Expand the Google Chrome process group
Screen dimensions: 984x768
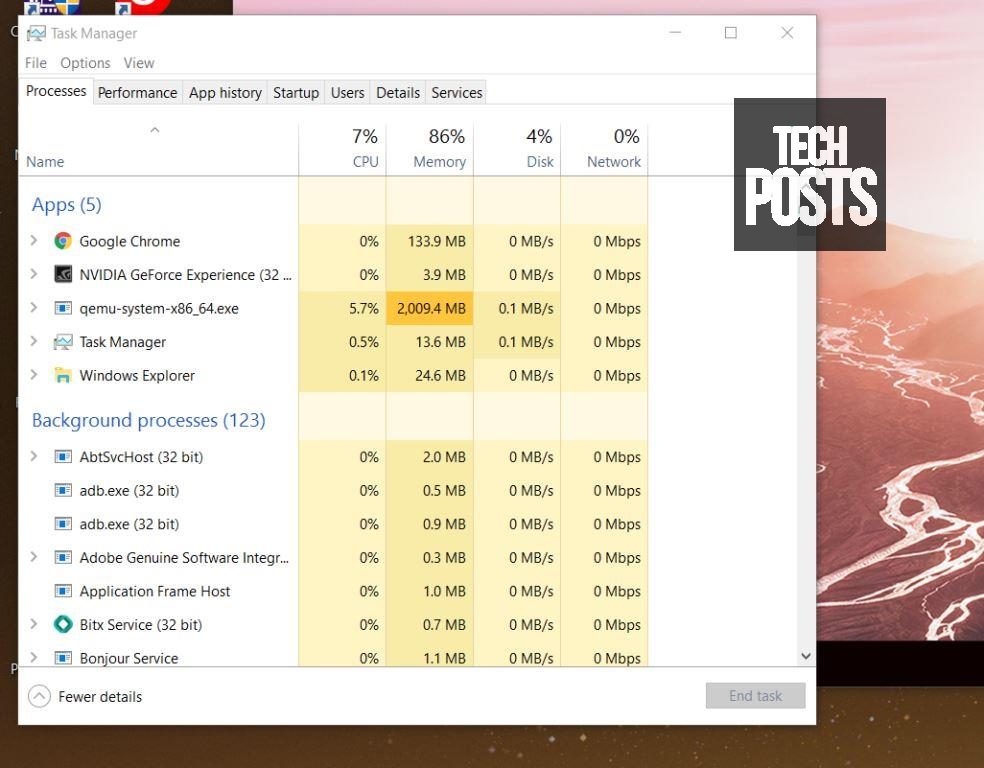pyautogui.click(x=34, y=240)
